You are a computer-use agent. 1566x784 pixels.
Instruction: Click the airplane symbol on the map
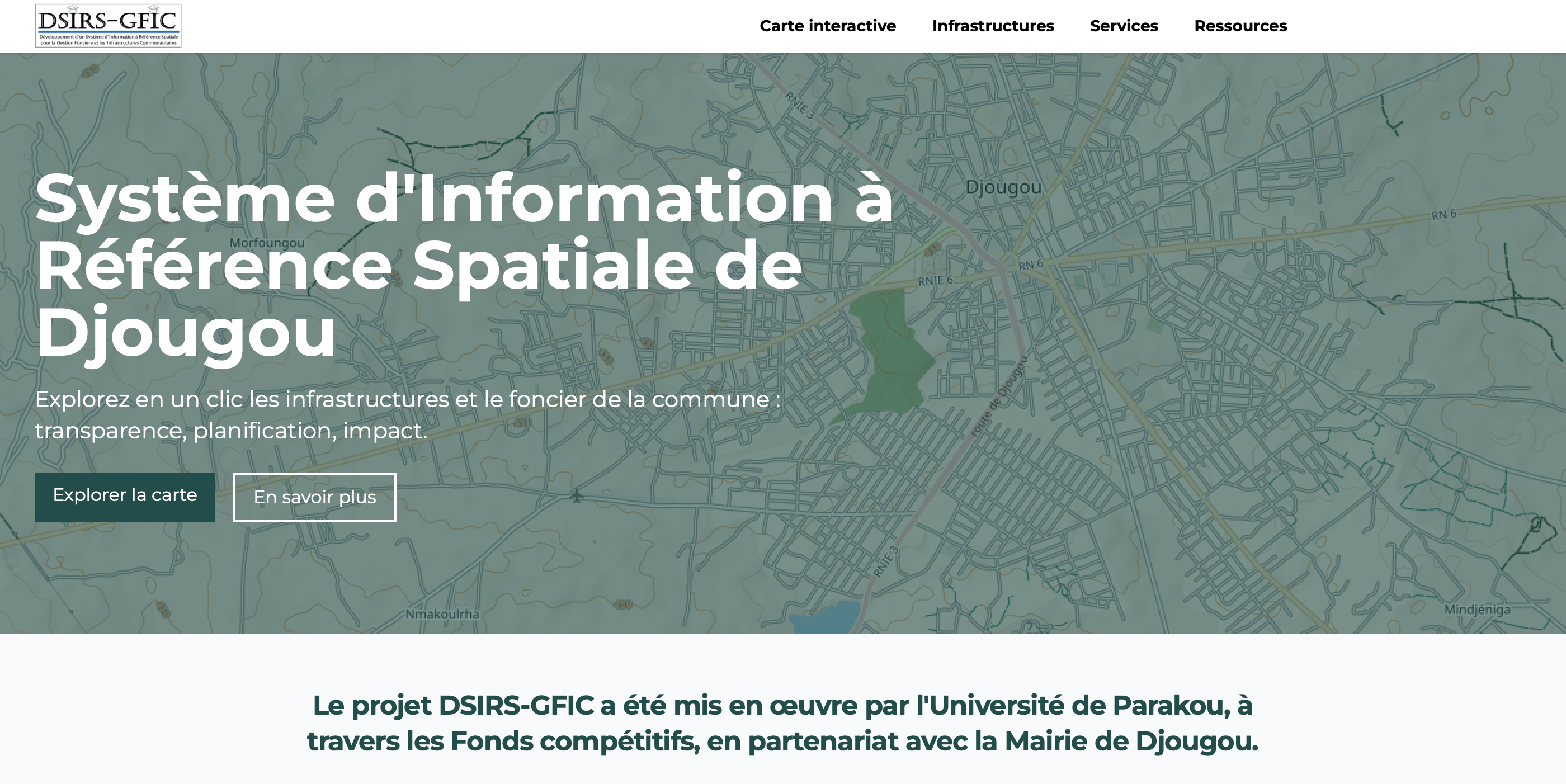pos(576,497)
